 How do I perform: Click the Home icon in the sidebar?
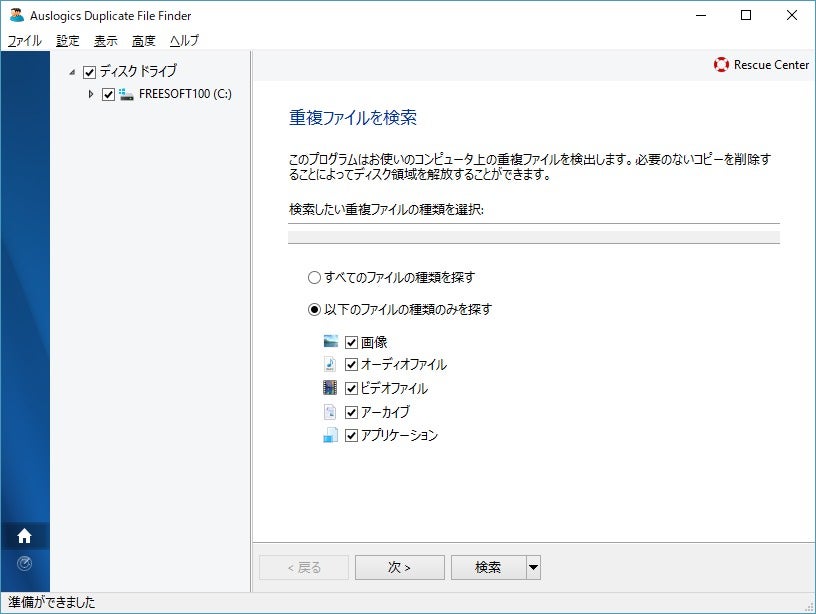[x=24, y=535]
